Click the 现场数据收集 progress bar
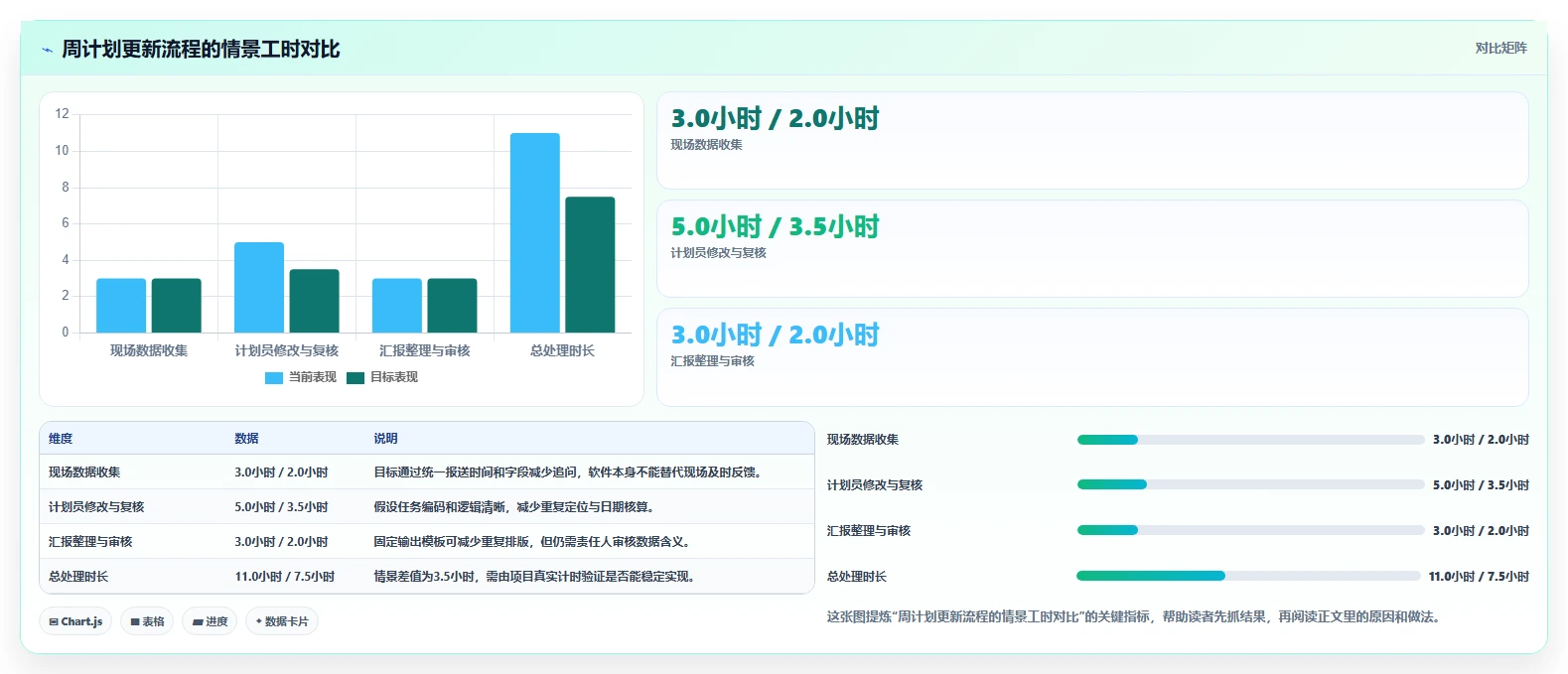The image size is (1568, 674). click(1251, 440)
